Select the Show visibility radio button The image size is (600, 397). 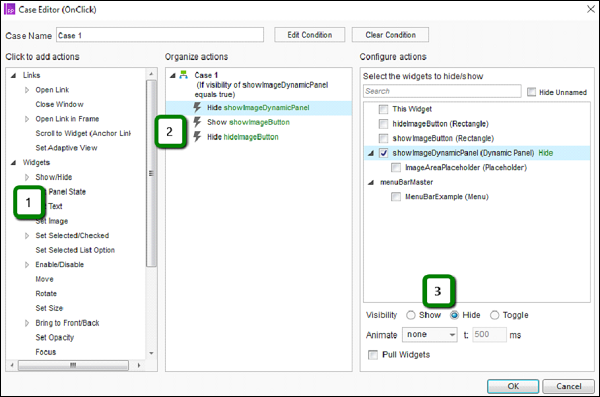pos(411,315)
